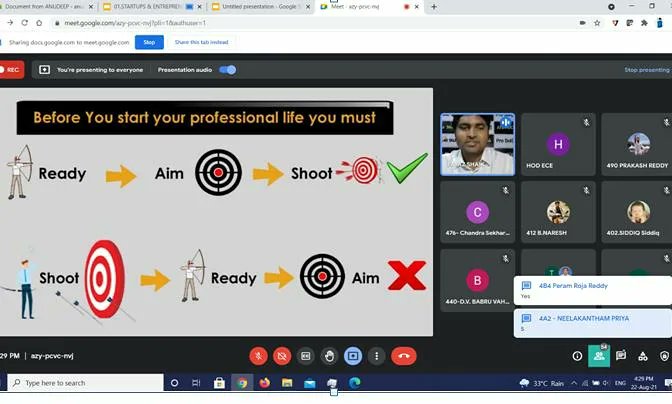The height and width of the screenshot is (404, 672).
Task: Click the address bar URL
Action: [135, 23]
